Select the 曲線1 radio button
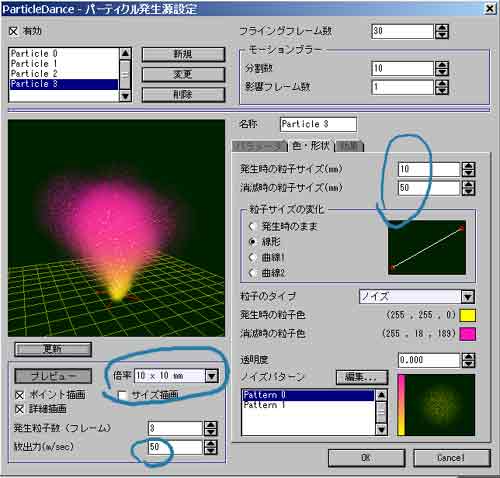The height and width of the screenshot is (478, 500). (253, 257)
